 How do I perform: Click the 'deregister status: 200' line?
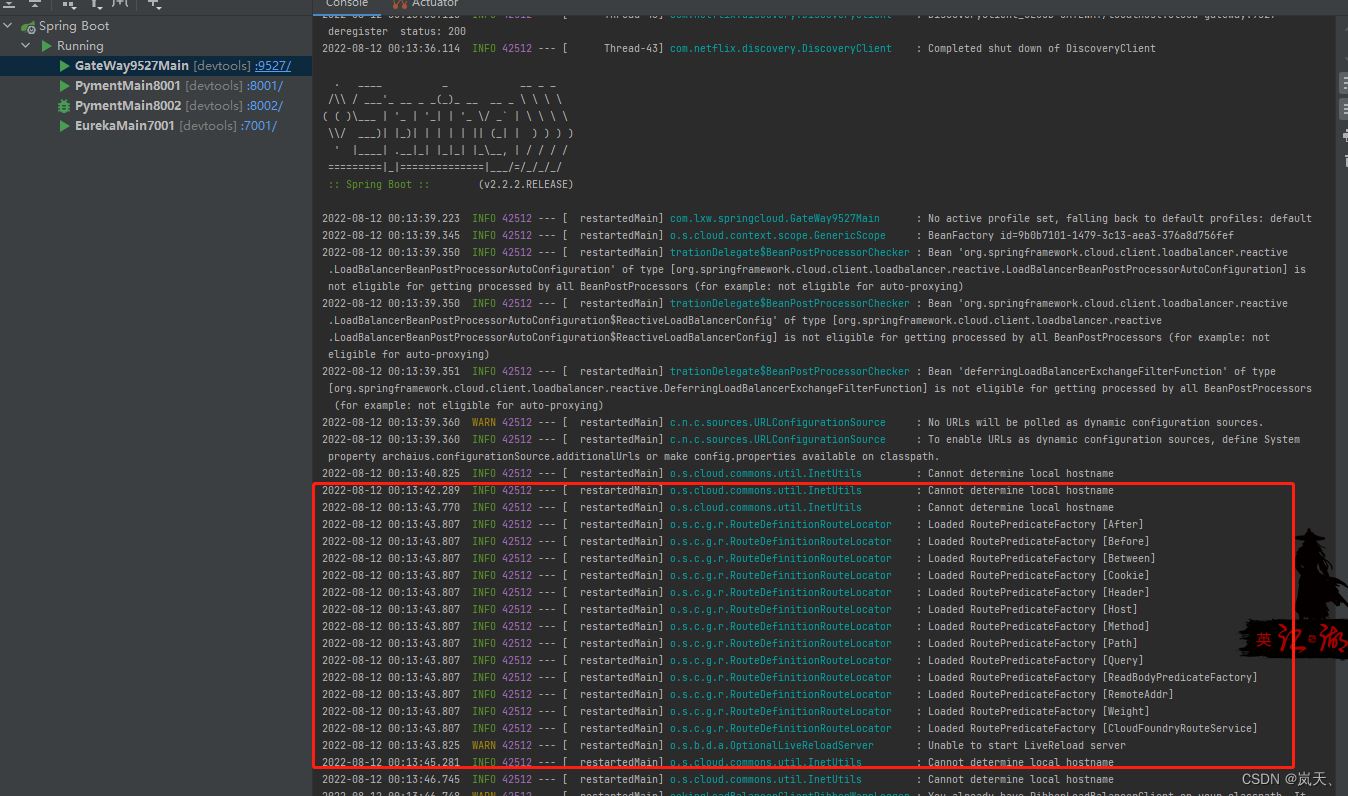[x=397, y=31]
